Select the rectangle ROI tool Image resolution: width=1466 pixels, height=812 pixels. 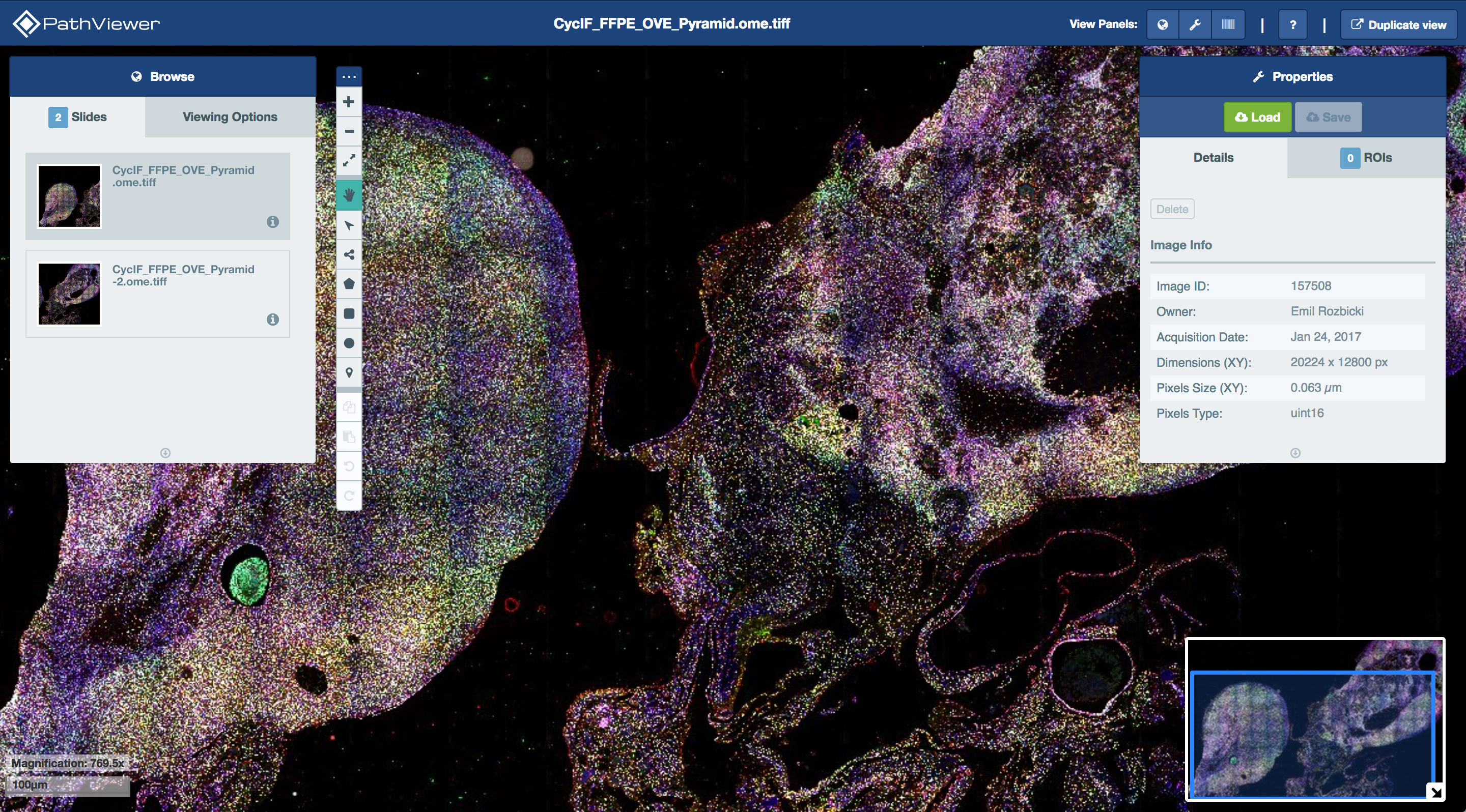pyautogui.click(x=349, y=313)
